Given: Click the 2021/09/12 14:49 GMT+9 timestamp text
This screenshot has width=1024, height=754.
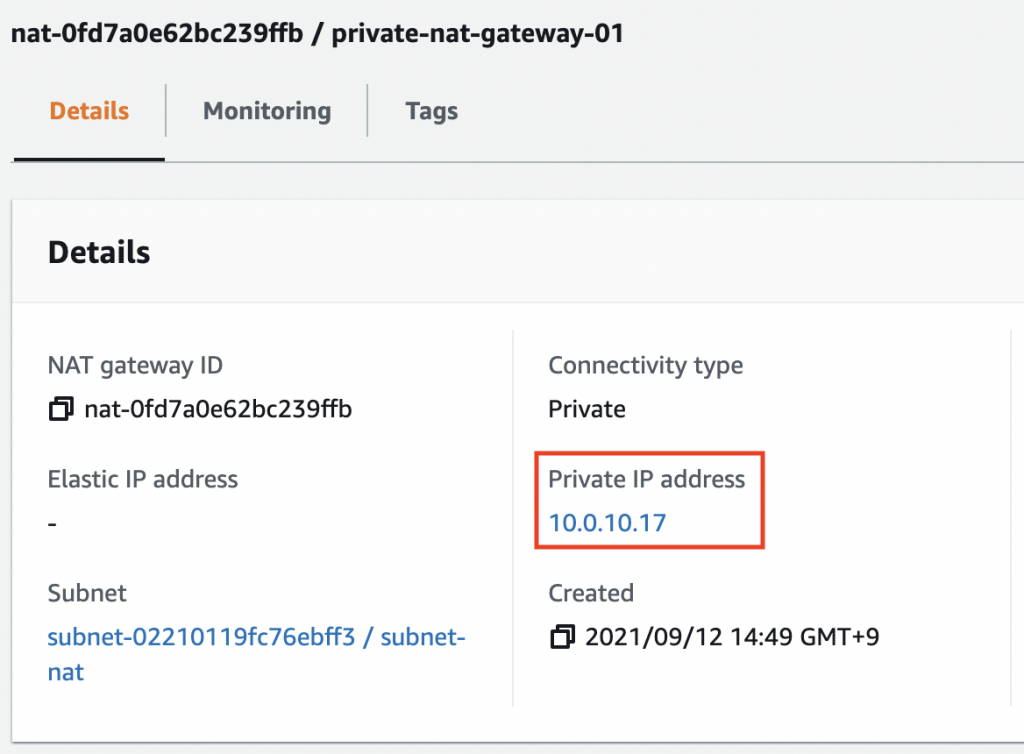Looking at the screenshot, I should click(732, 636).
